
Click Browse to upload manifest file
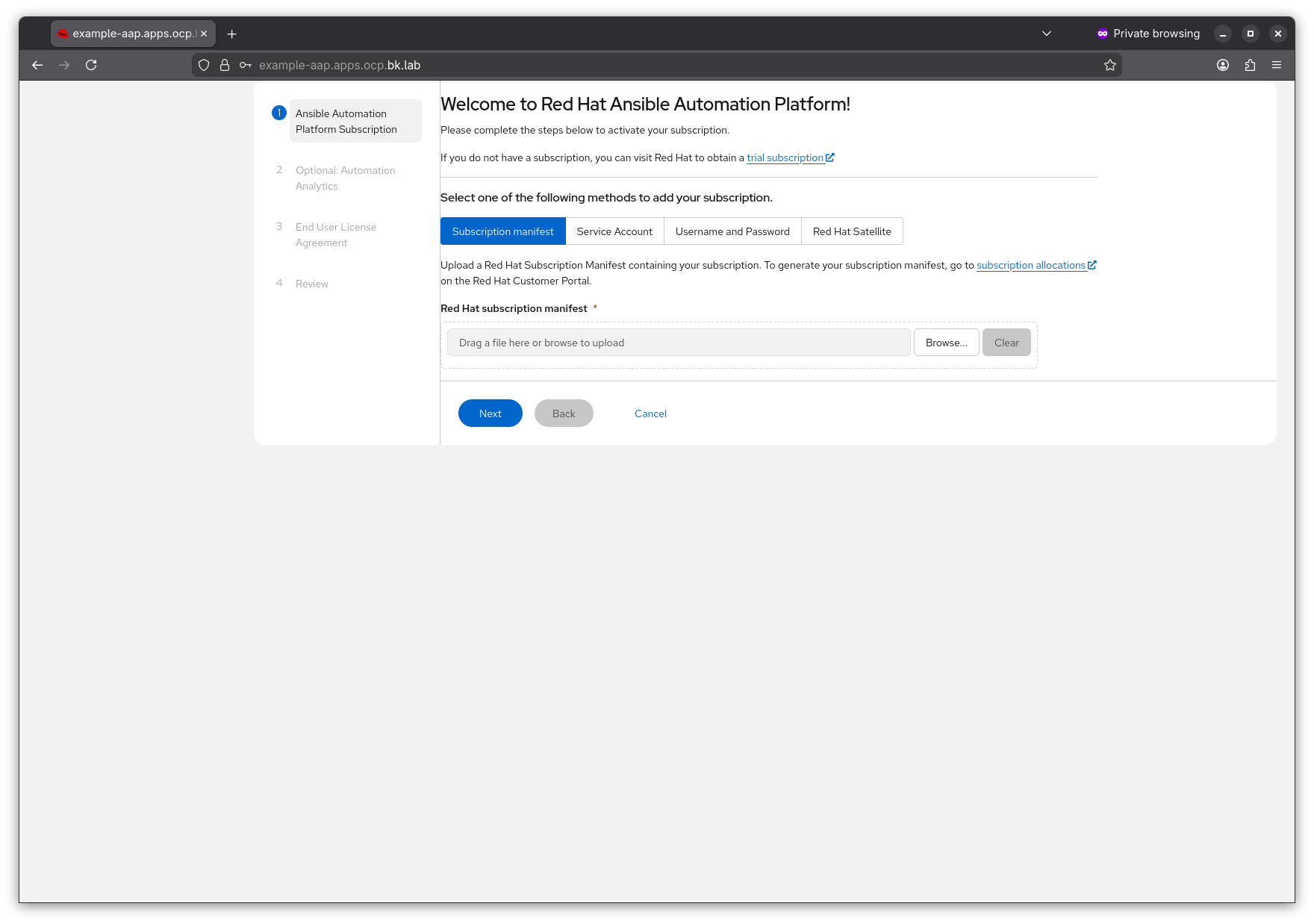pos(946,343)
